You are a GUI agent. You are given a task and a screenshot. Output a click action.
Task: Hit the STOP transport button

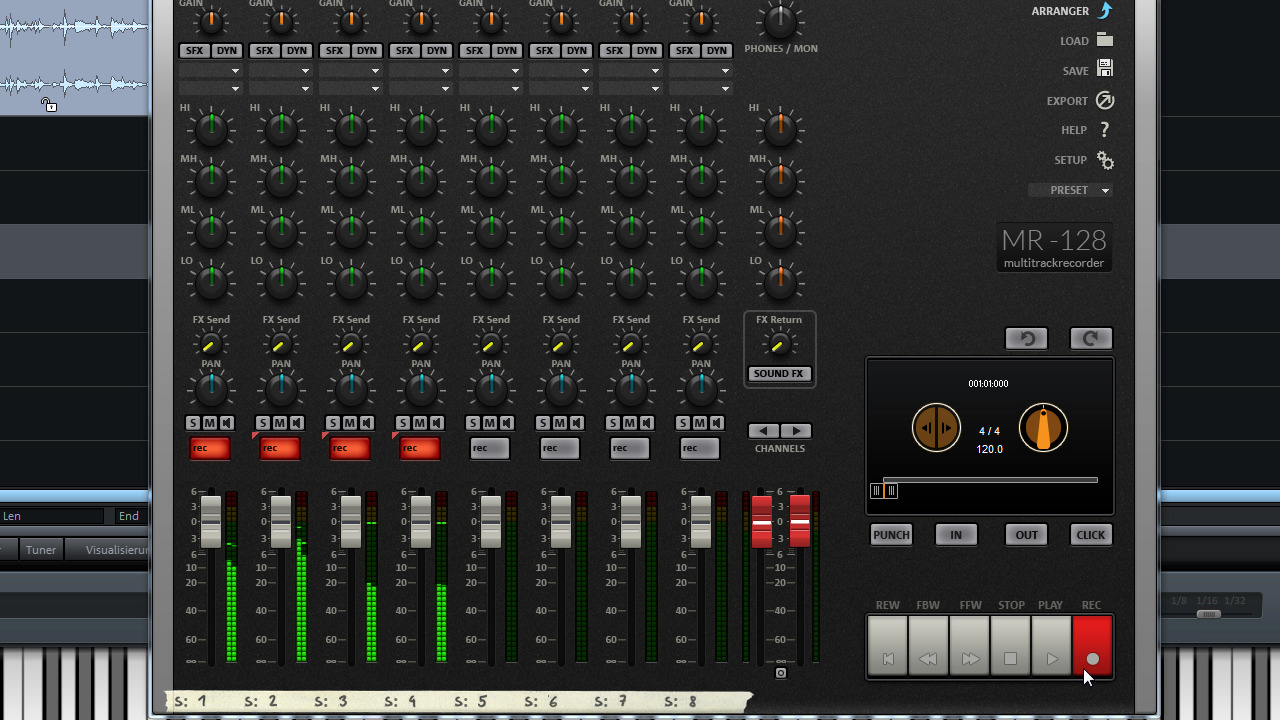[x=1010, y=647]
